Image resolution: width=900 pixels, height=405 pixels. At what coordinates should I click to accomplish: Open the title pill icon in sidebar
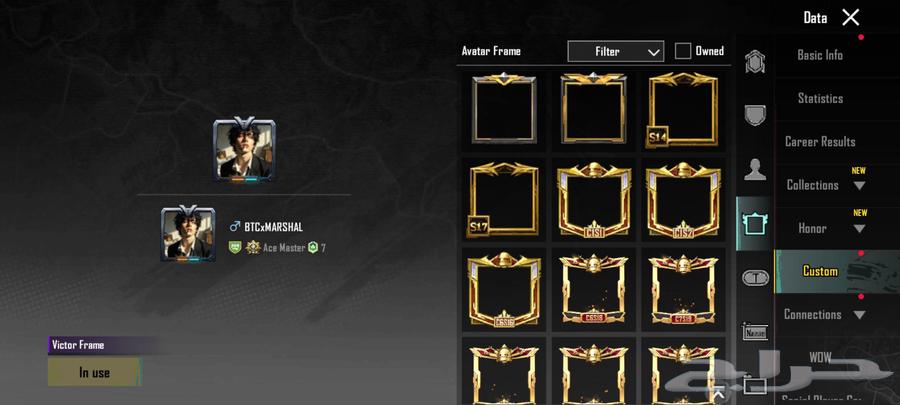click(x=755, y=278)
